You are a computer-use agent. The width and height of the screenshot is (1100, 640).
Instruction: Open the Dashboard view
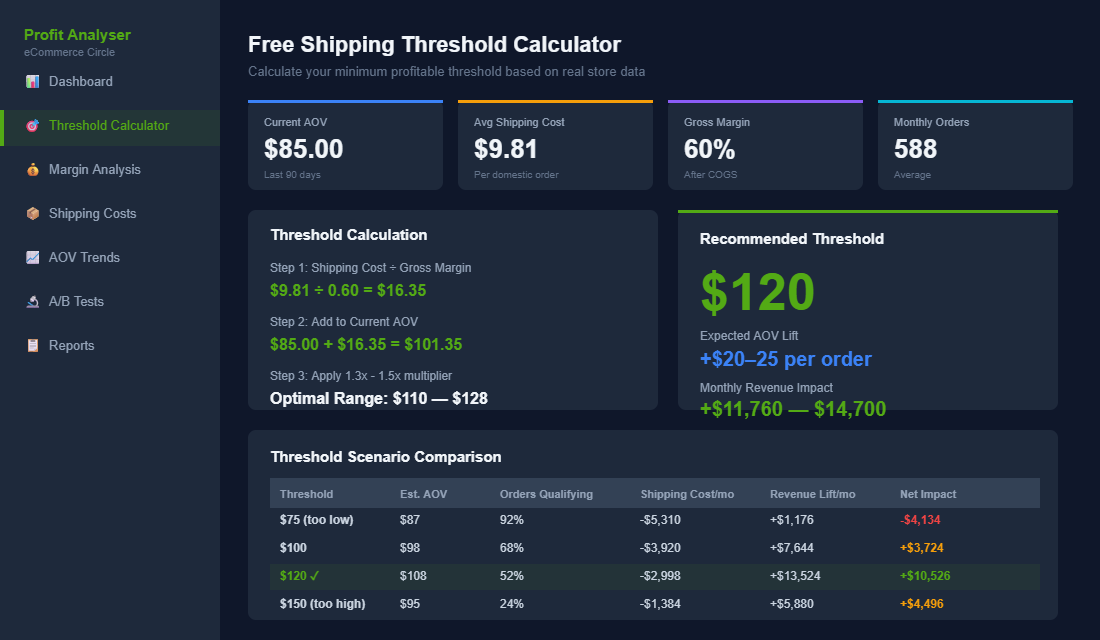point(81,81)
